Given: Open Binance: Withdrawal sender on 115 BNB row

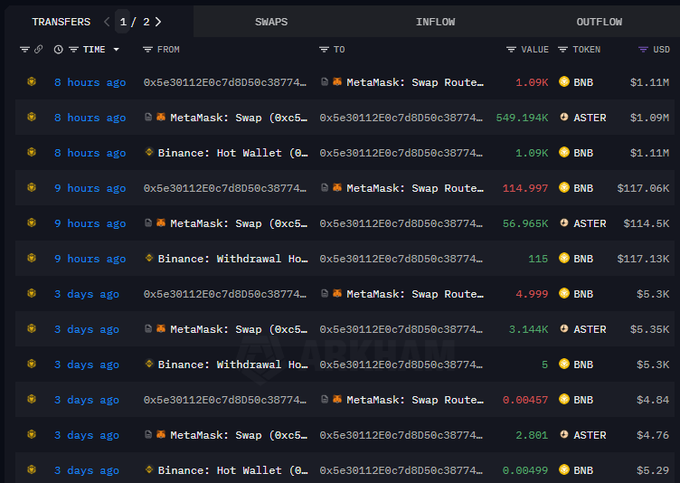Looking at the screenshot, I should (x=233, y=259).
